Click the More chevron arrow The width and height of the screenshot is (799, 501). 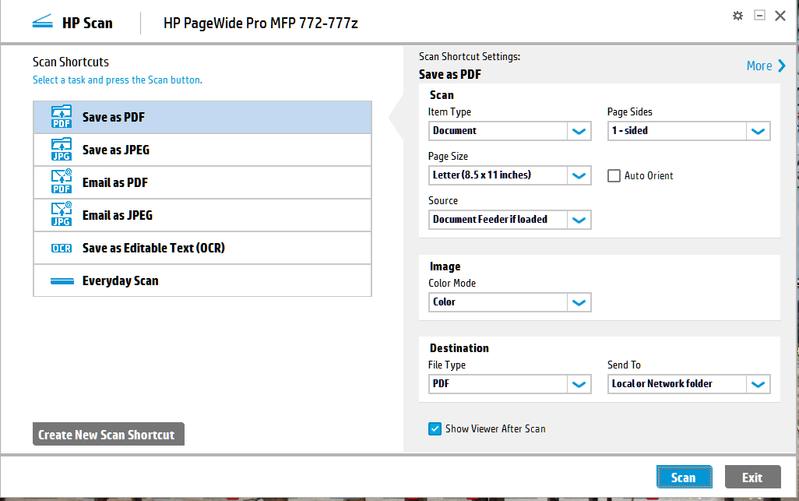[782, 66]
